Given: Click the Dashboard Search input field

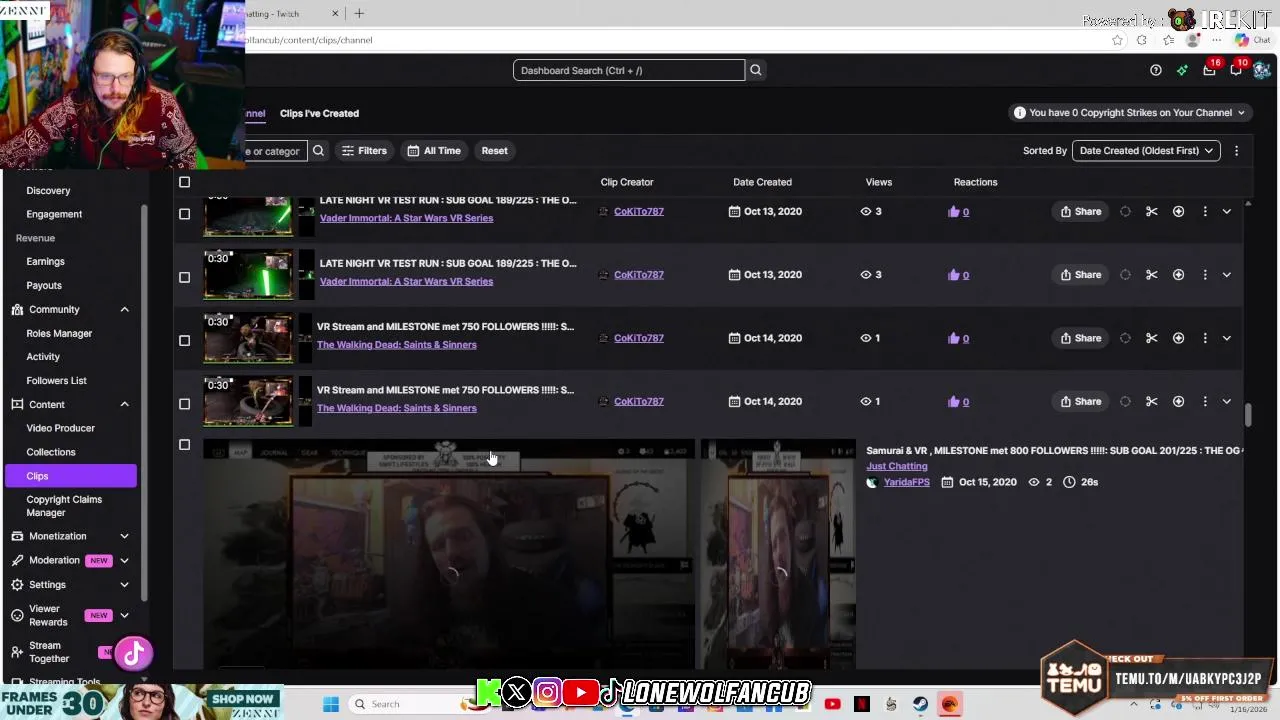Looking at the screenshot, I should point(629,70).
